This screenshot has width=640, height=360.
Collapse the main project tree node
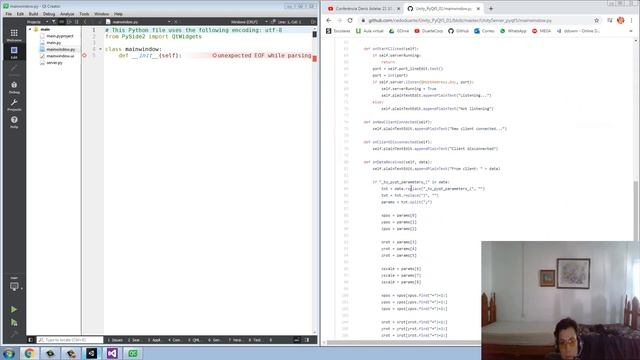[30, 29]
